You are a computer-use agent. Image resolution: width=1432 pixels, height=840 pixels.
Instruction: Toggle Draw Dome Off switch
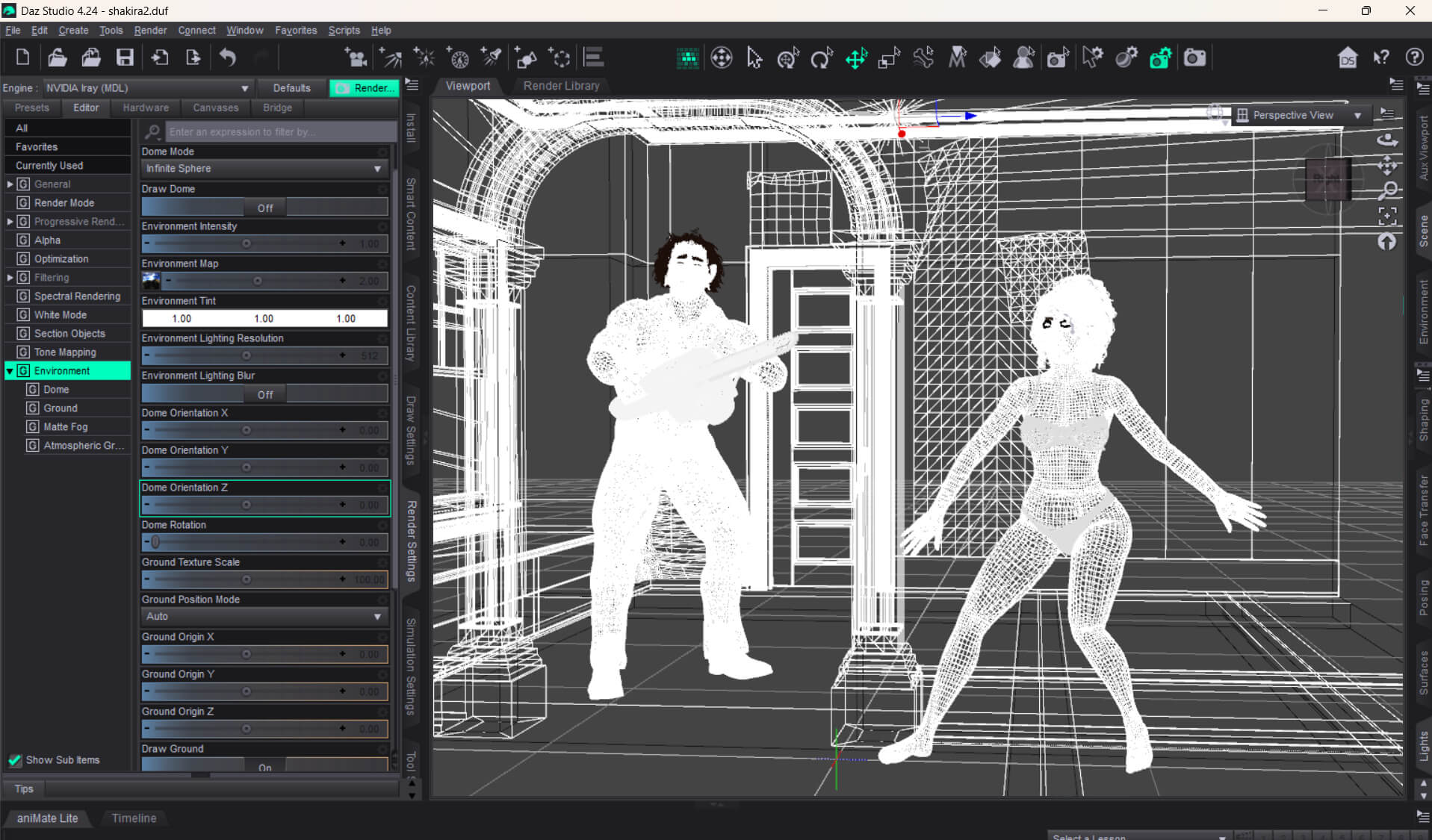tap(265, 208)
